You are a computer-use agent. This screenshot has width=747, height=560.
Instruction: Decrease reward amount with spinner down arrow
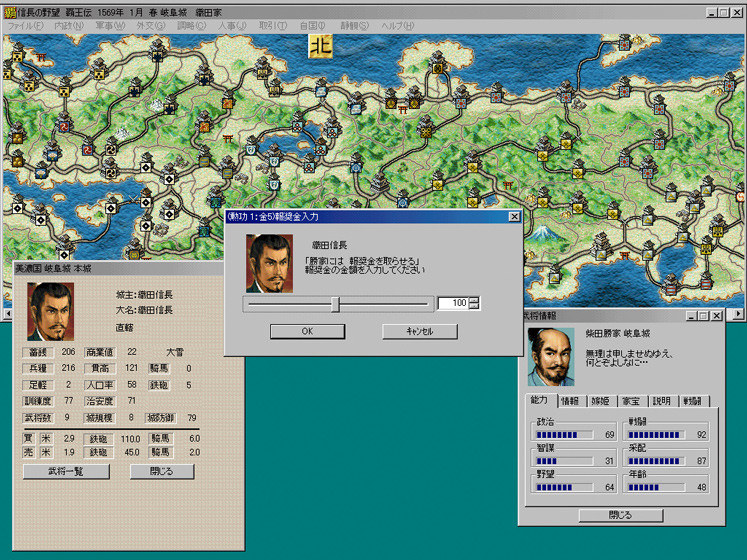474,306
